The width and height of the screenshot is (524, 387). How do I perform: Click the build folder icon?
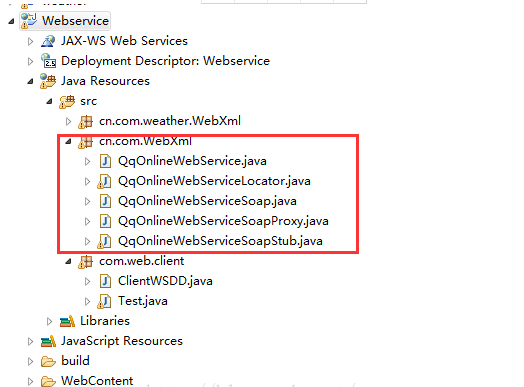(x=48, y=361)
